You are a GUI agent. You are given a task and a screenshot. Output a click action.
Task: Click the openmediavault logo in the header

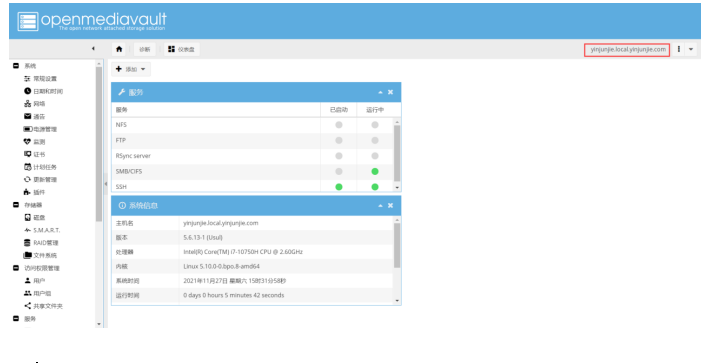click(x=92, y=21)
